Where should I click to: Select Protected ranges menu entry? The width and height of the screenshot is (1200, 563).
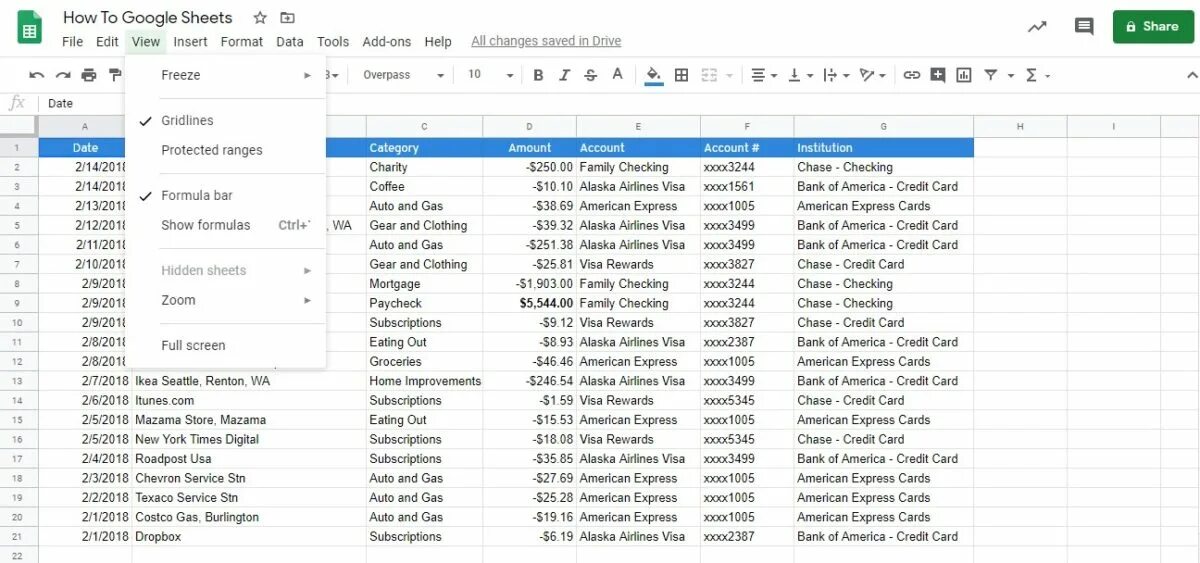226,150
